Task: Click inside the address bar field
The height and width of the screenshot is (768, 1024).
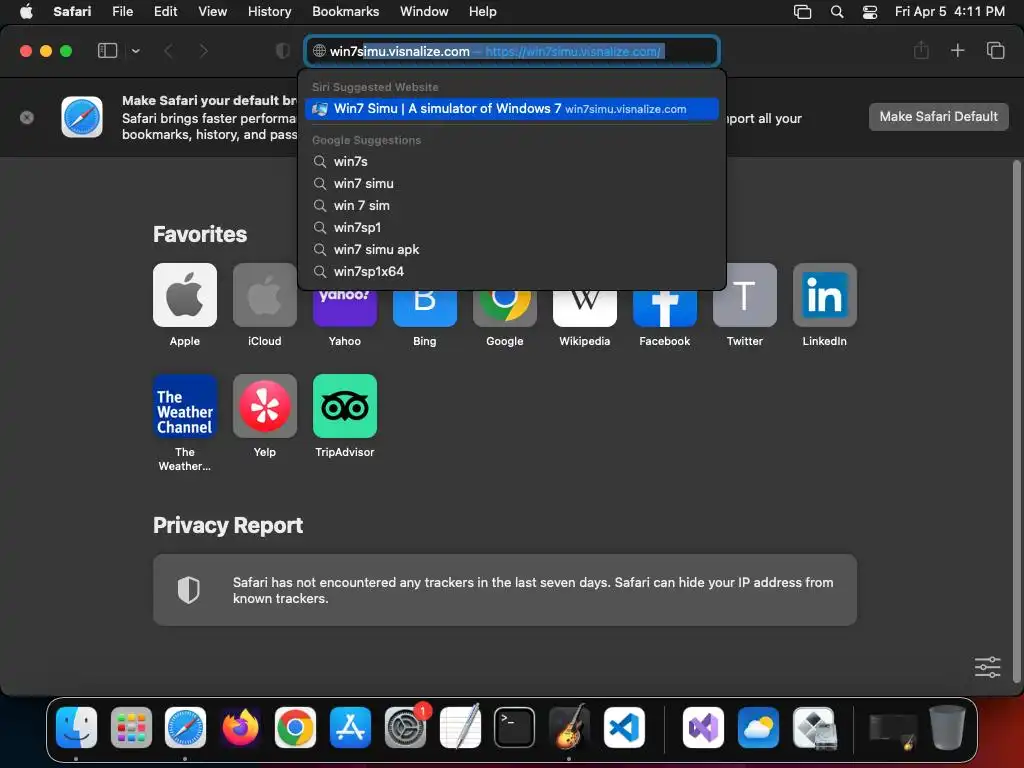Action: pos(512,51)
